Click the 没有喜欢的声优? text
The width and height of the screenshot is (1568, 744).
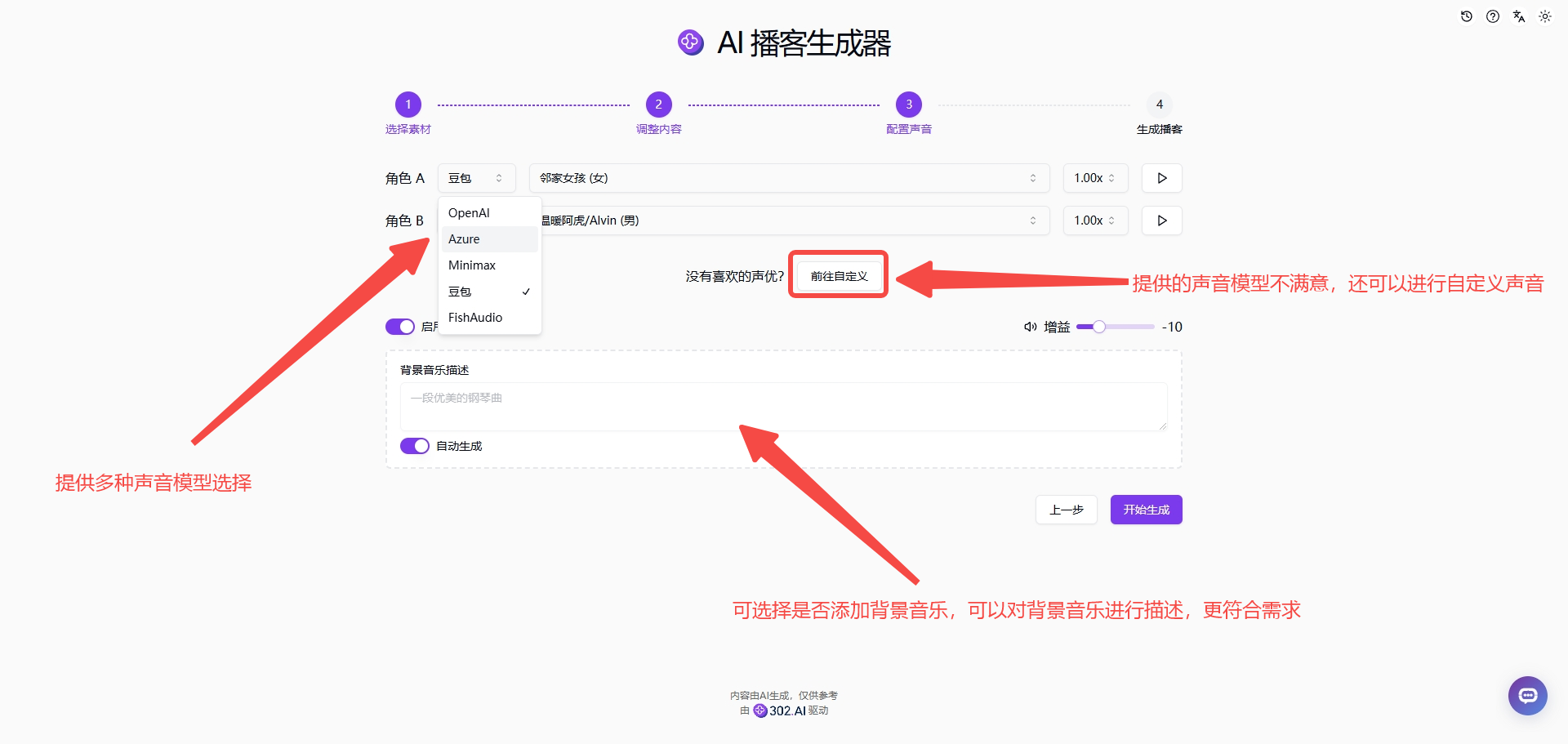tap(735, 277)
